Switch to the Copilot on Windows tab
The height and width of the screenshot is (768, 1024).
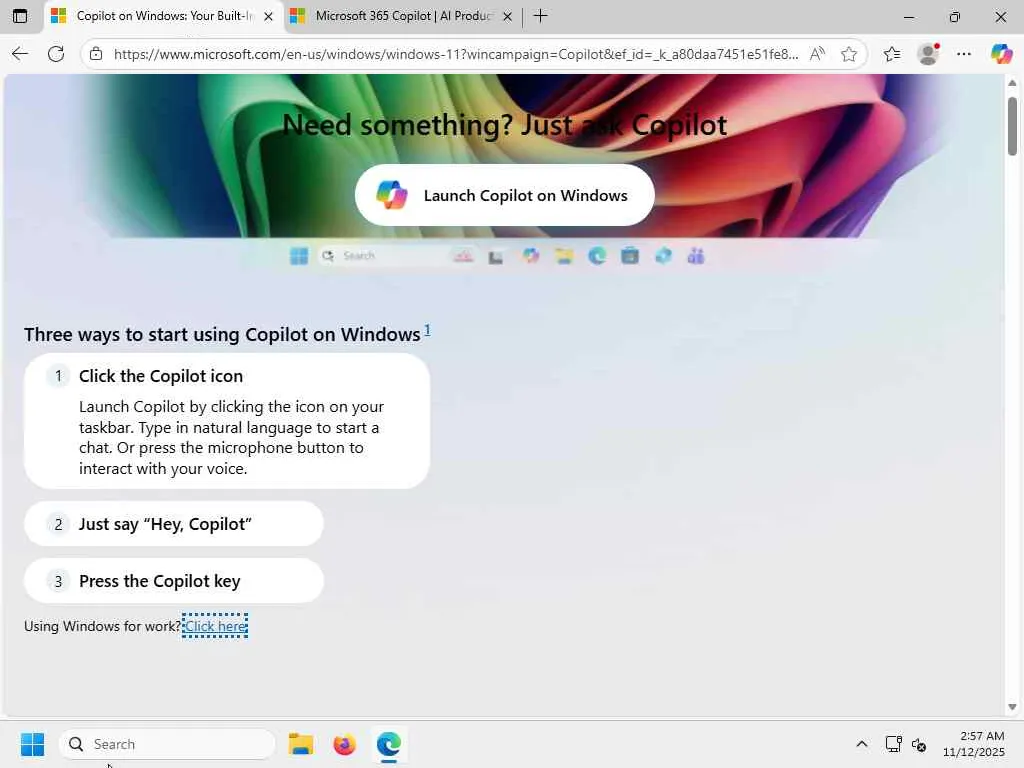[163, 16]
